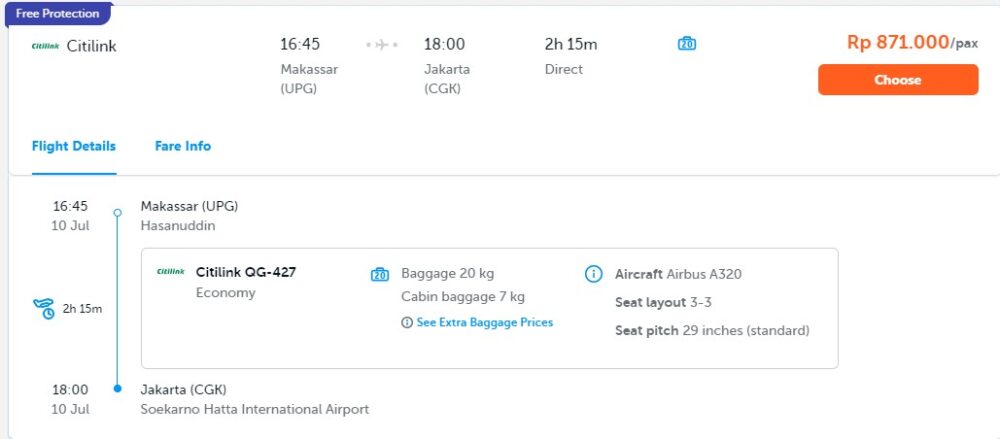
Task: Click the departure timeline marker at Makassar
Action: click(x=117, y=212)
